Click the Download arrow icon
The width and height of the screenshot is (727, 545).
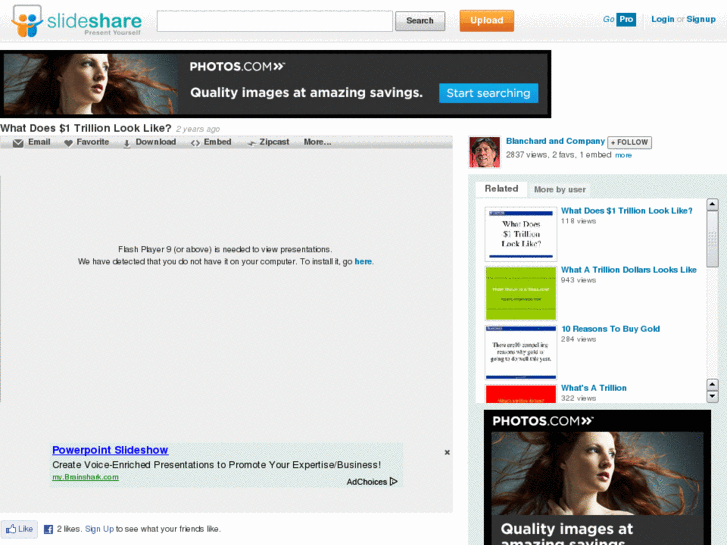tap(127, 143)
